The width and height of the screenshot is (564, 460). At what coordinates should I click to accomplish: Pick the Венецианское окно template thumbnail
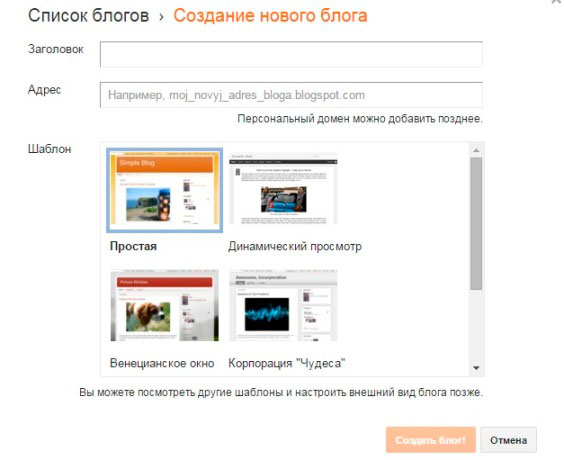pos(164,305)
